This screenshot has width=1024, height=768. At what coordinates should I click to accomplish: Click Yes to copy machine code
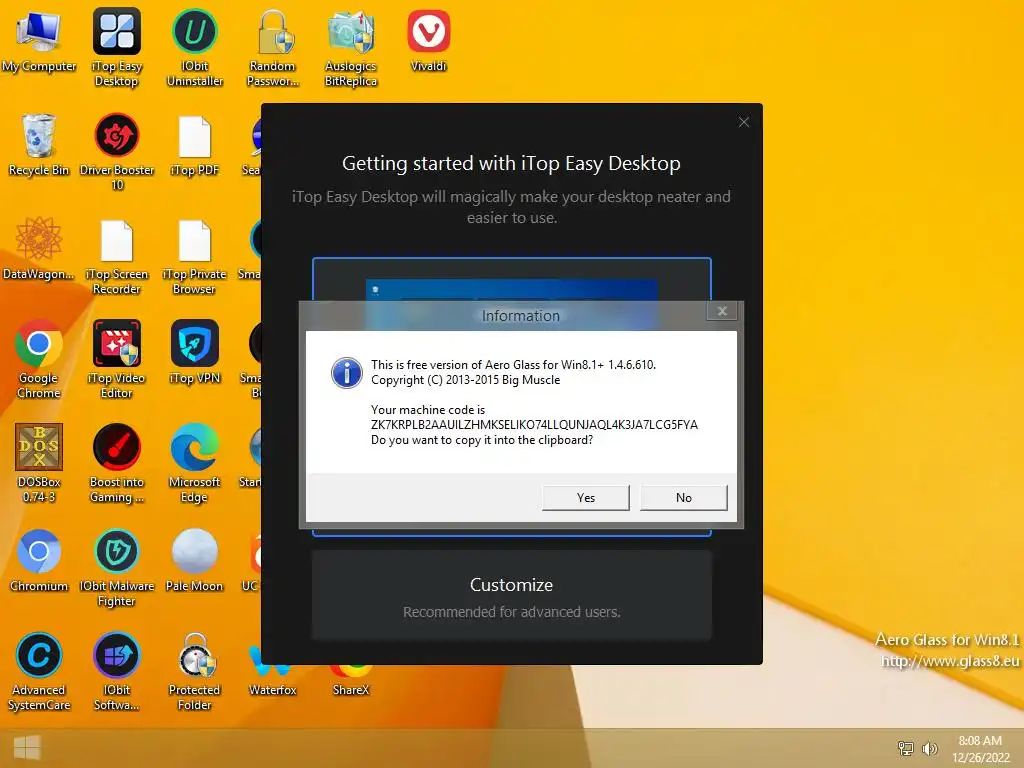point(586,498)
